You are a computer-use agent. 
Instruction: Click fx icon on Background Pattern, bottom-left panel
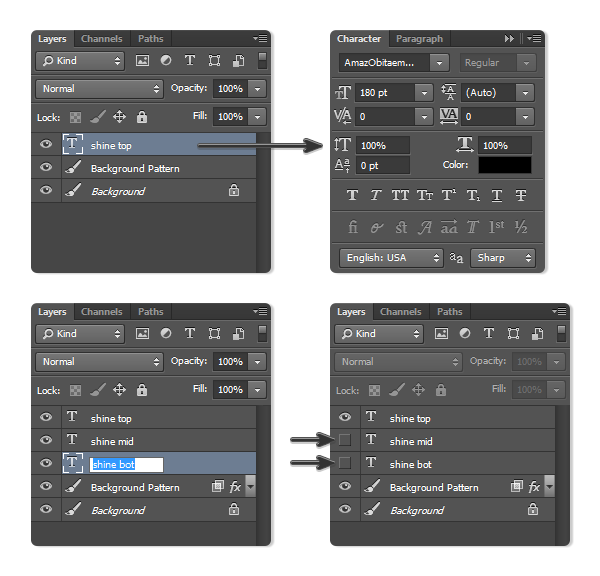coord(235,487)
